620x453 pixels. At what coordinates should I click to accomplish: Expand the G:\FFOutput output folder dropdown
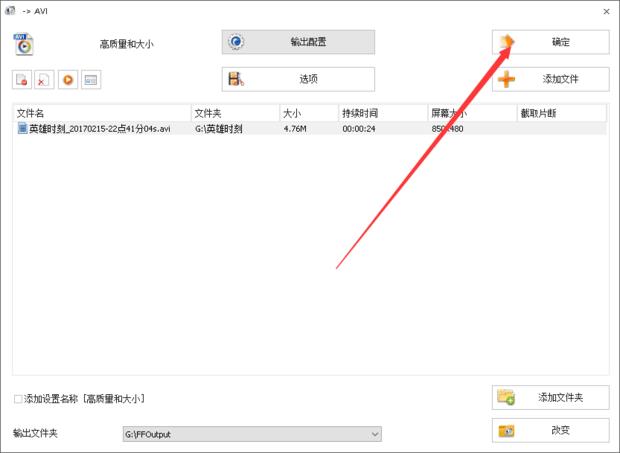[x=375, y=434]
